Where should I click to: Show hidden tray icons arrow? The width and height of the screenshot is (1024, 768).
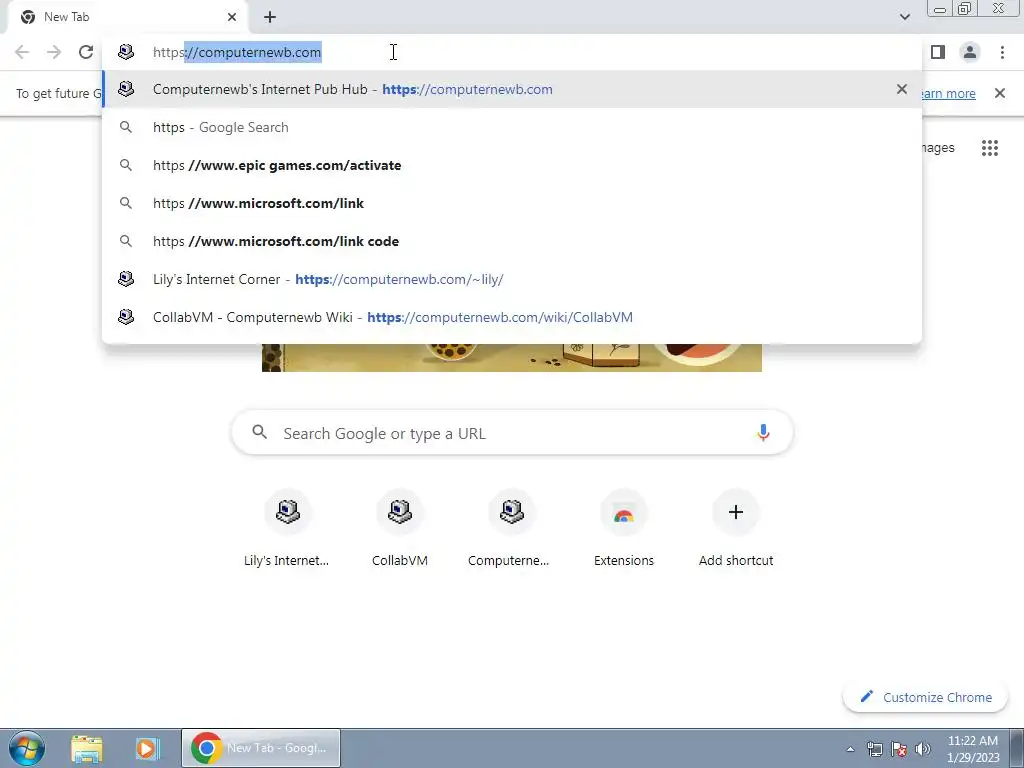[850, 749]
